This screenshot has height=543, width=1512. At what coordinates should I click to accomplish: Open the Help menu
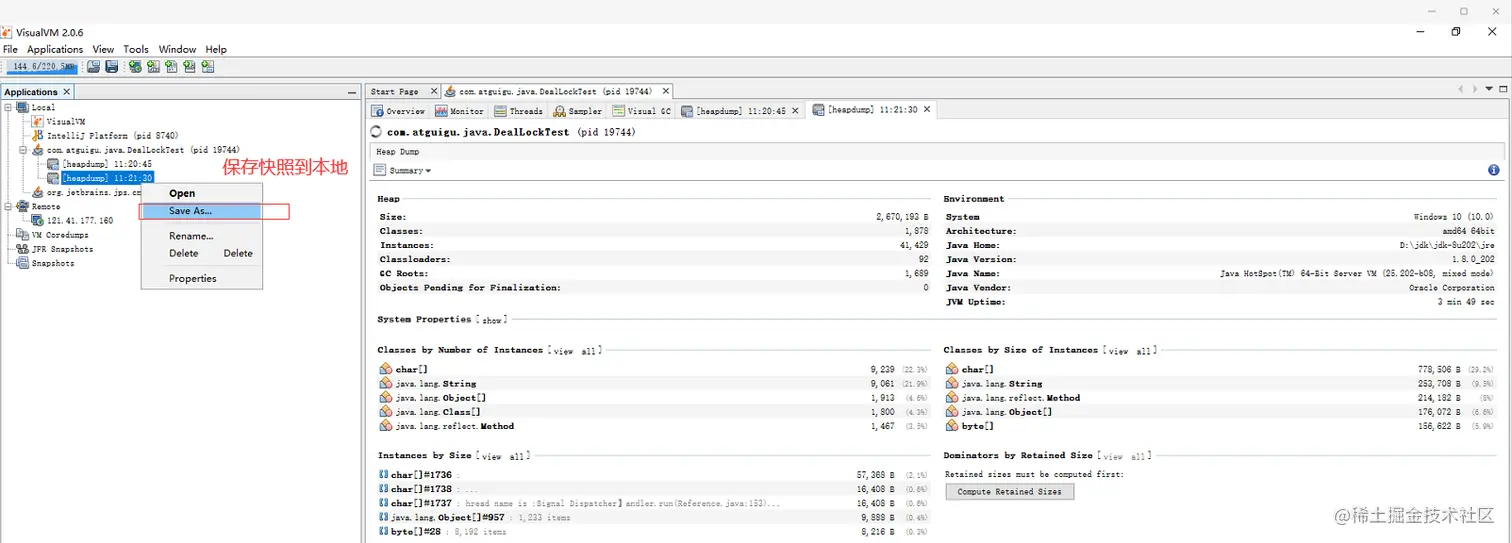click(x=216, y=49)
